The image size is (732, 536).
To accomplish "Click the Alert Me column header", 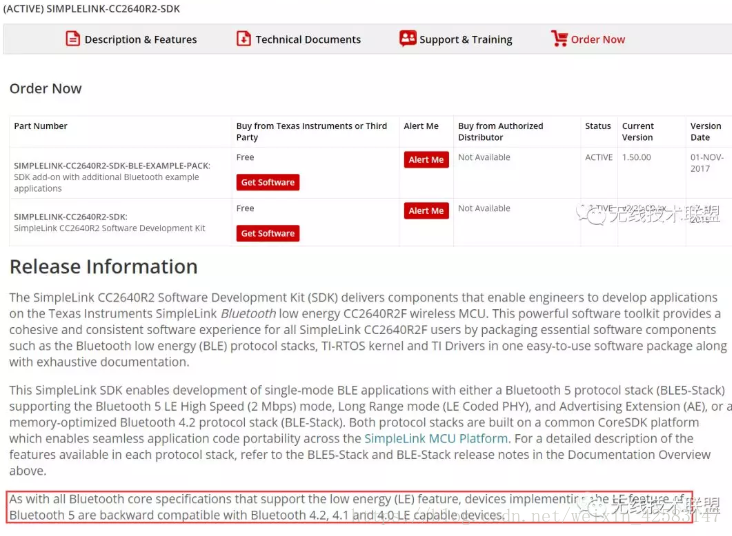I will [421, 126].
